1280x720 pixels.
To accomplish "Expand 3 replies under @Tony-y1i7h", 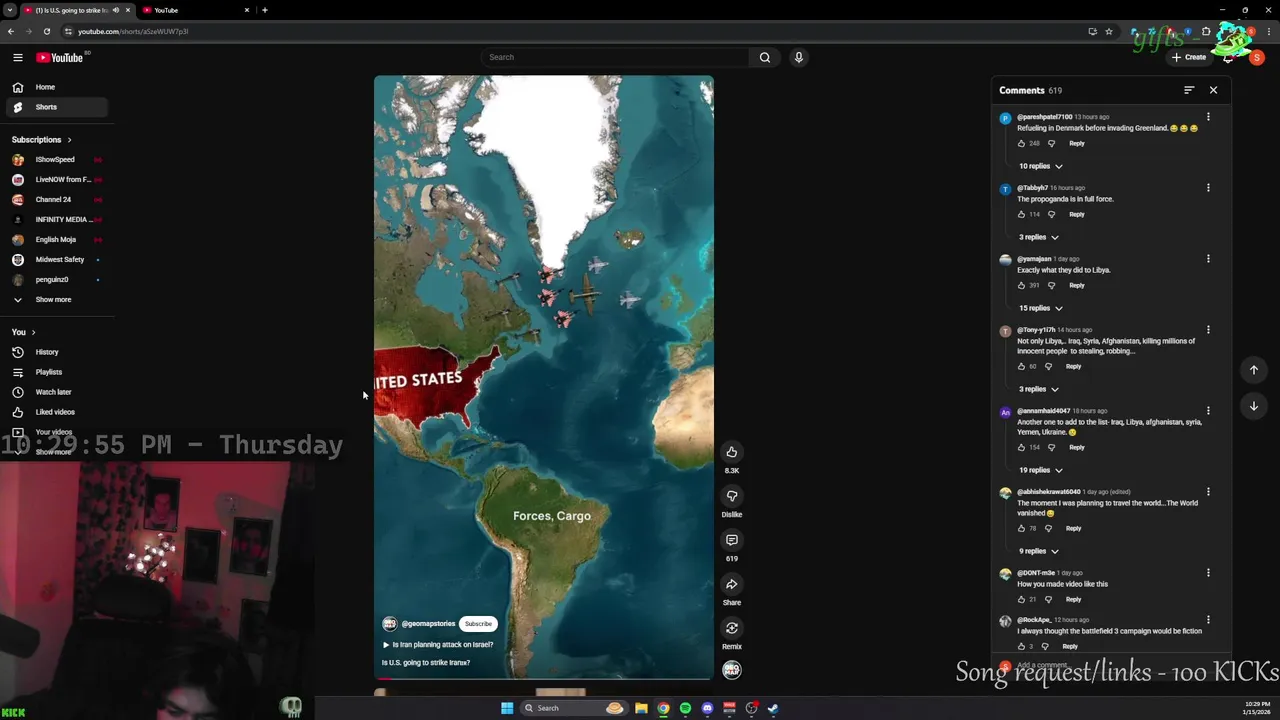I will 1039,389.
